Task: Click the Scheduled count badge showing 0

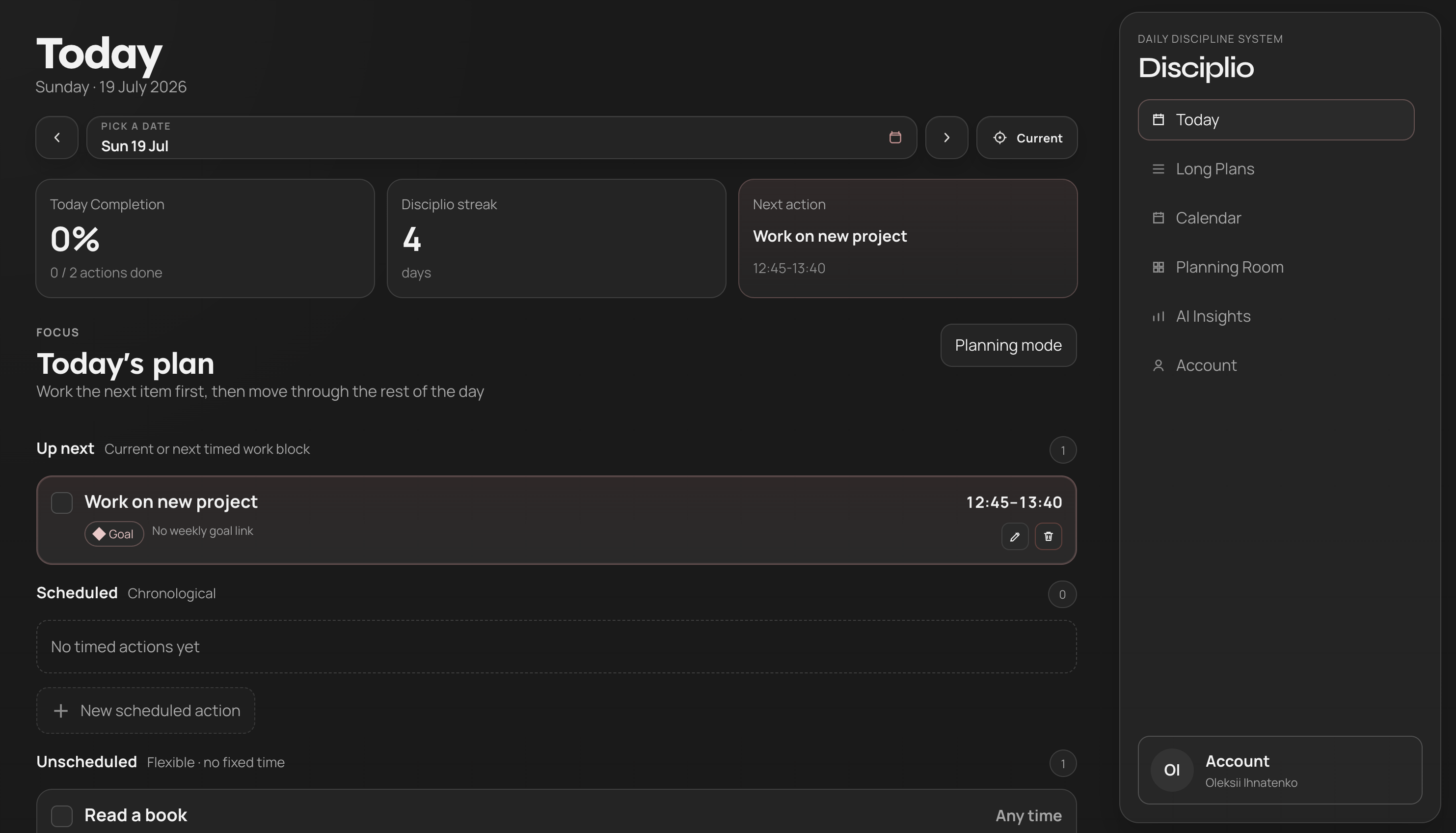Action: click(x=1062, y=594)
